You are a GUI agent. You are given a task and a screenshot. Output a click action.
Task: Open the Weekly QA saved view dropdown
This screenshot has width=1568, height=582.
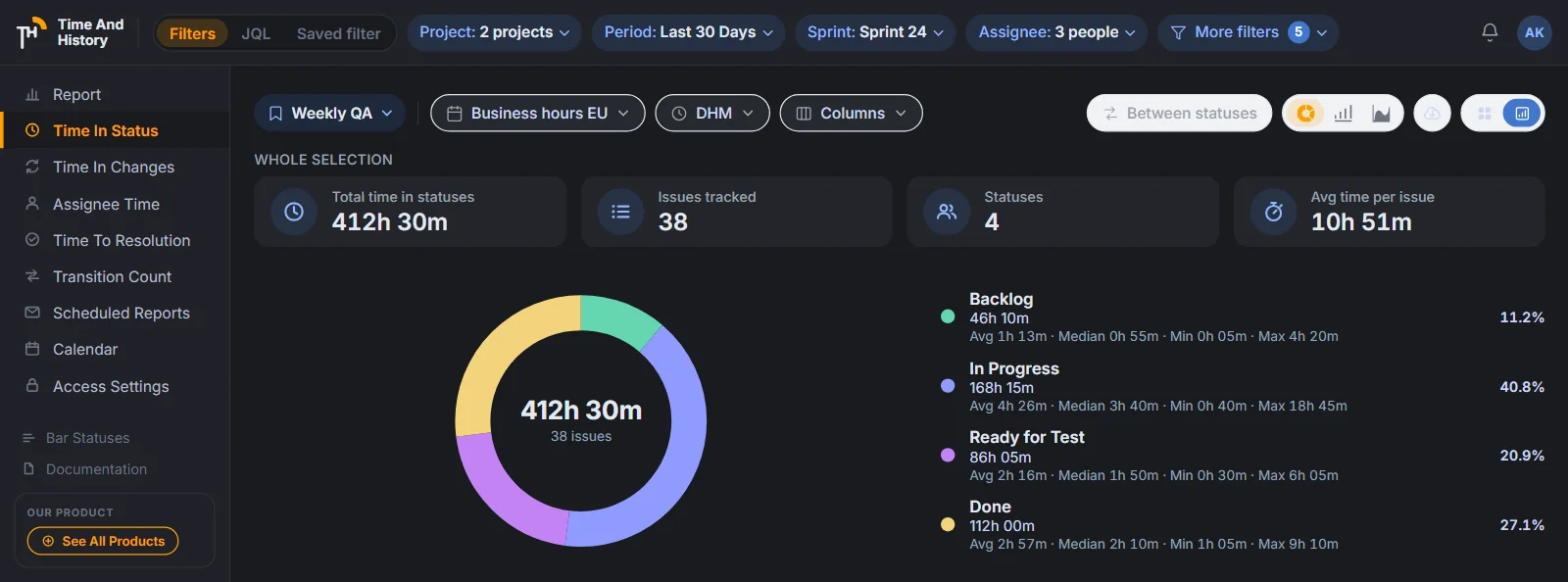329,114
